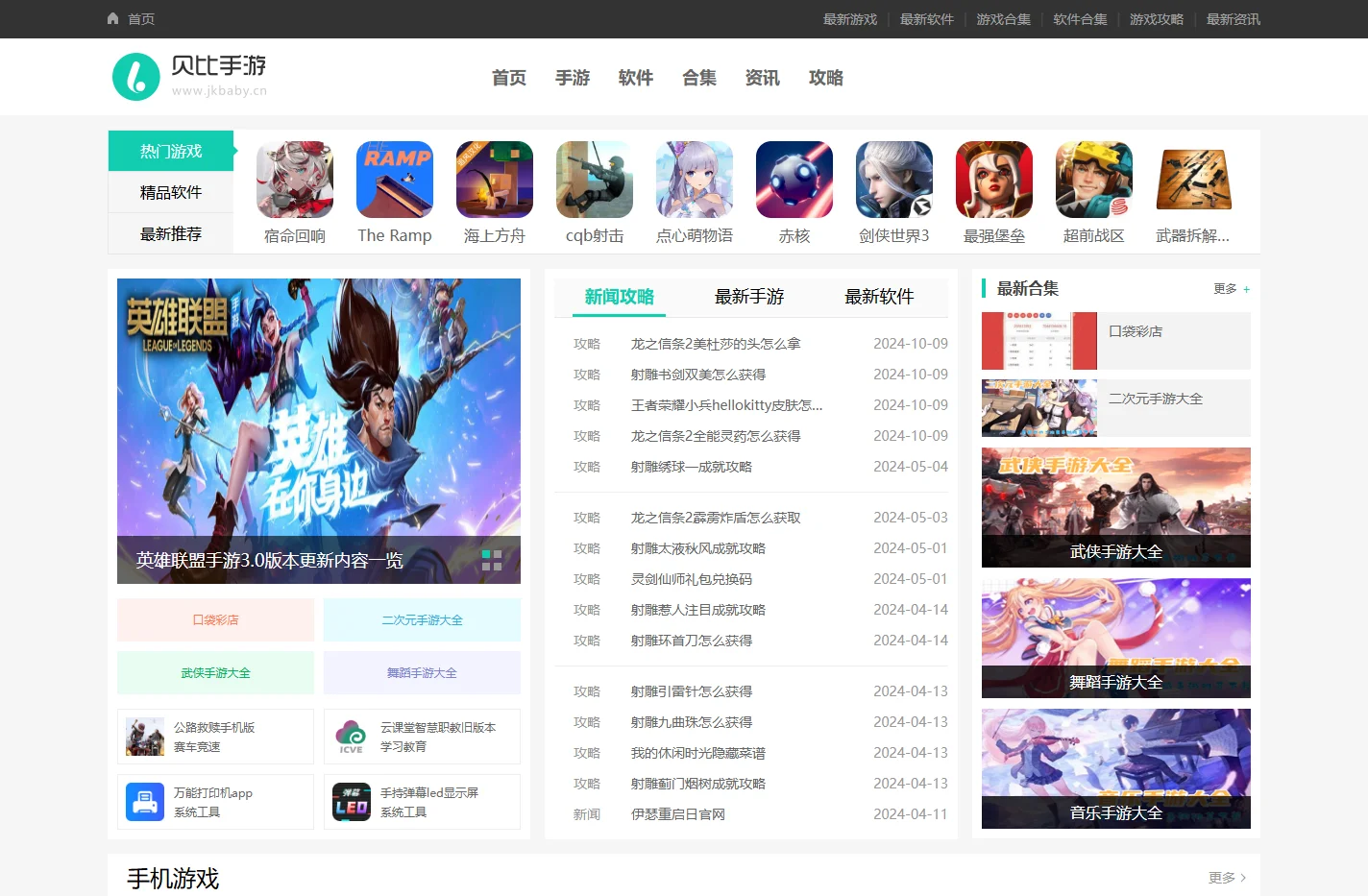This screenshot has width=1368, height=896.
Task: Open article 龙之信条2霹雳炸盾怎么获取
Action: point(716,518)
